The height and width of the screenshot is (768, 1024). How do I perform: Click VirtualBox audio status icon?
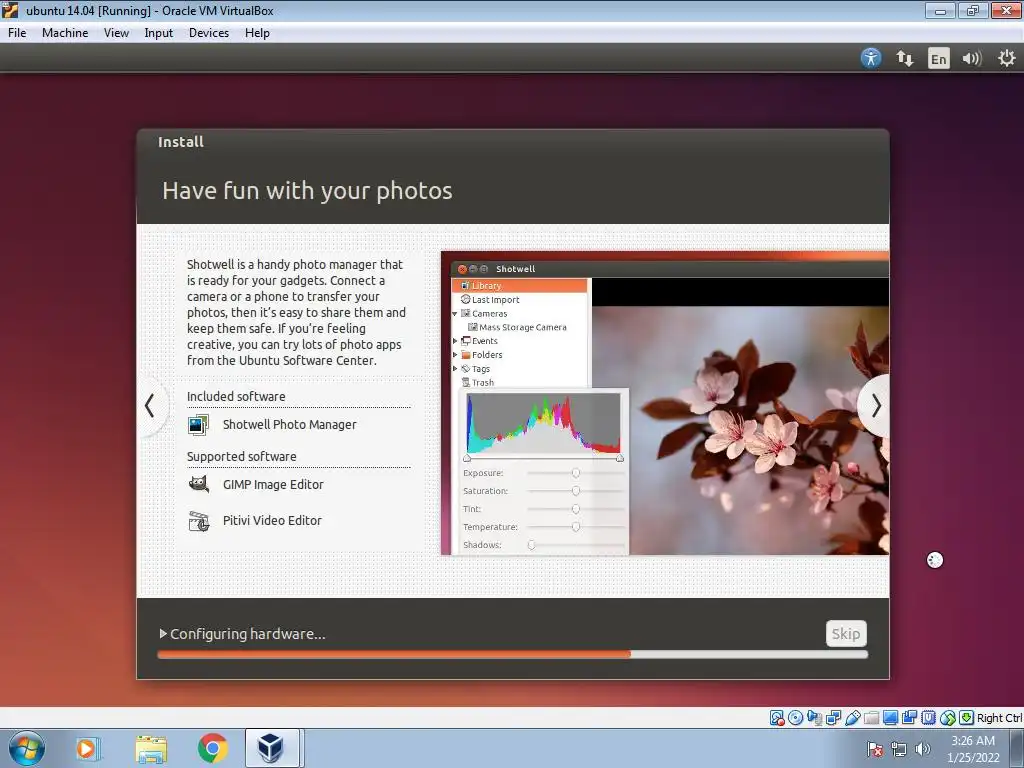click(x=814, y=718)
